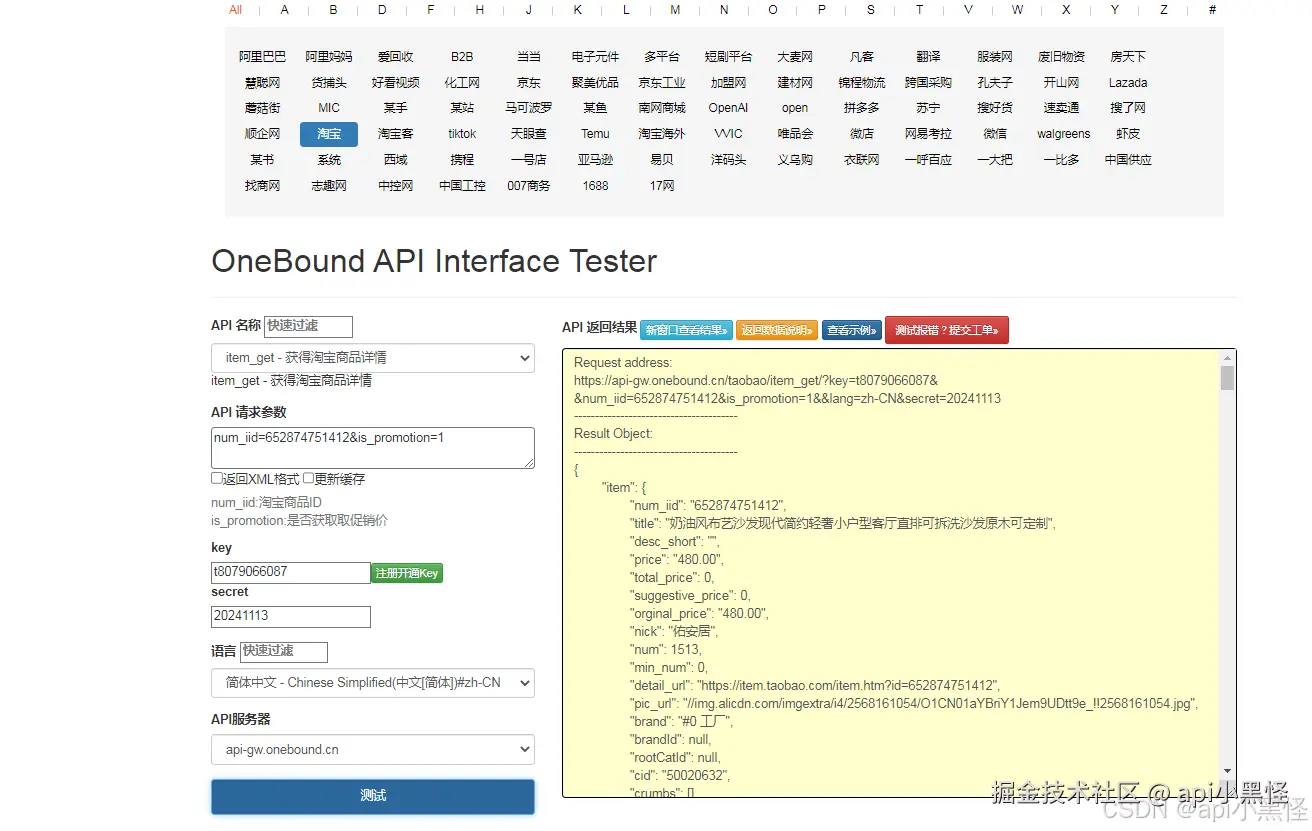This screenshot has height=831, width=1312.
Task: Open the 阿里巴巴 platform link
Action: click(262, 57)
